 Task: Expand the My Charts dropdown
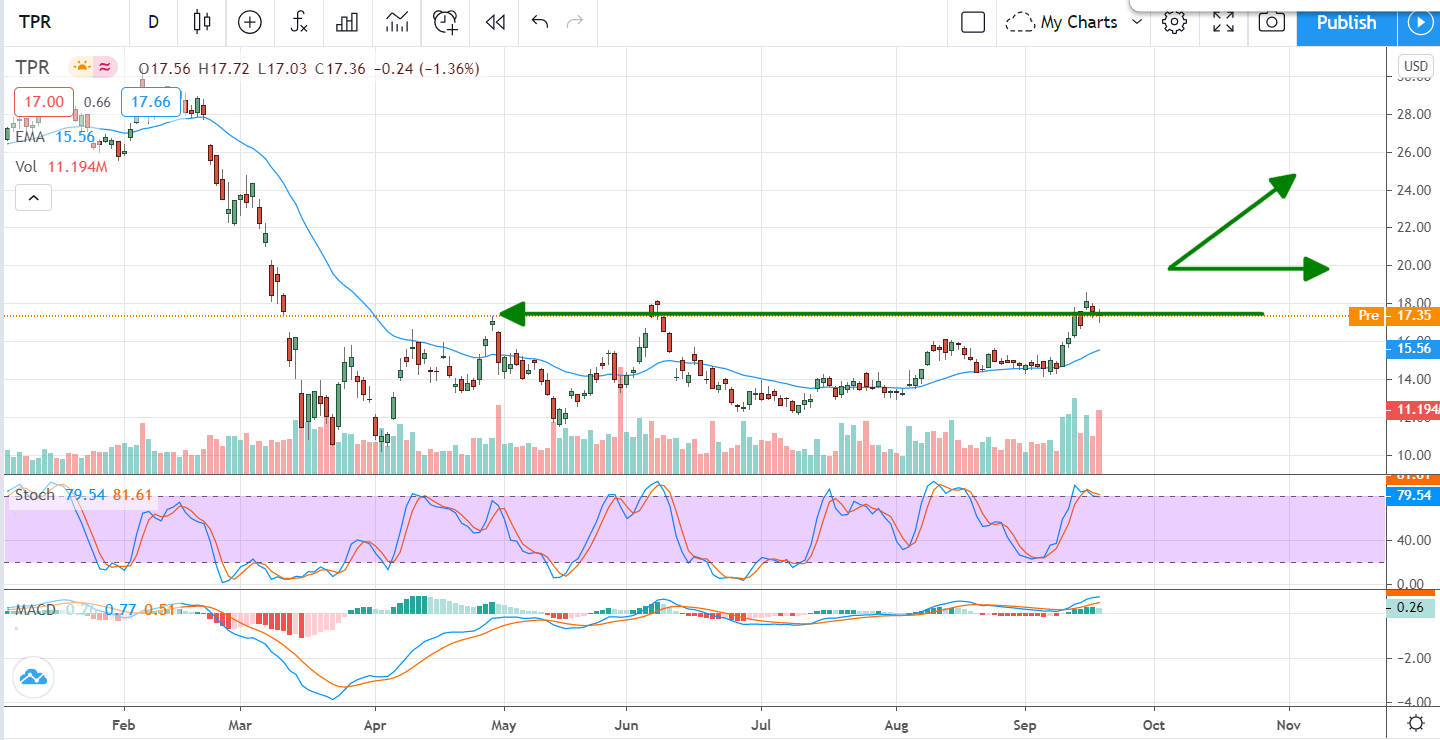point(1136,22)
